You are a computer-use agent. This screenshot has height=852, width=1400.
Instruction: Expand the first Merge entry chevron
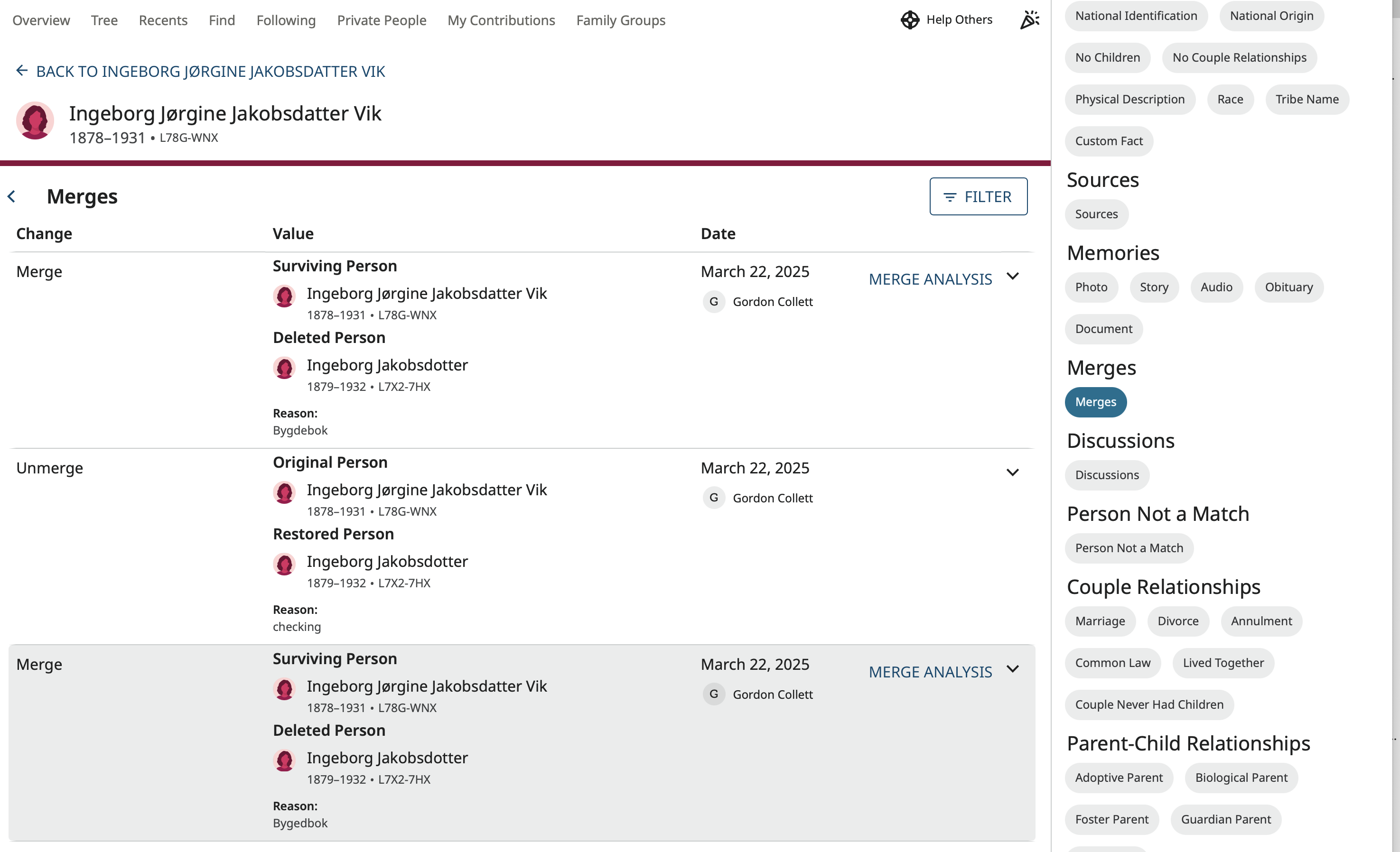click(1012, 276)
